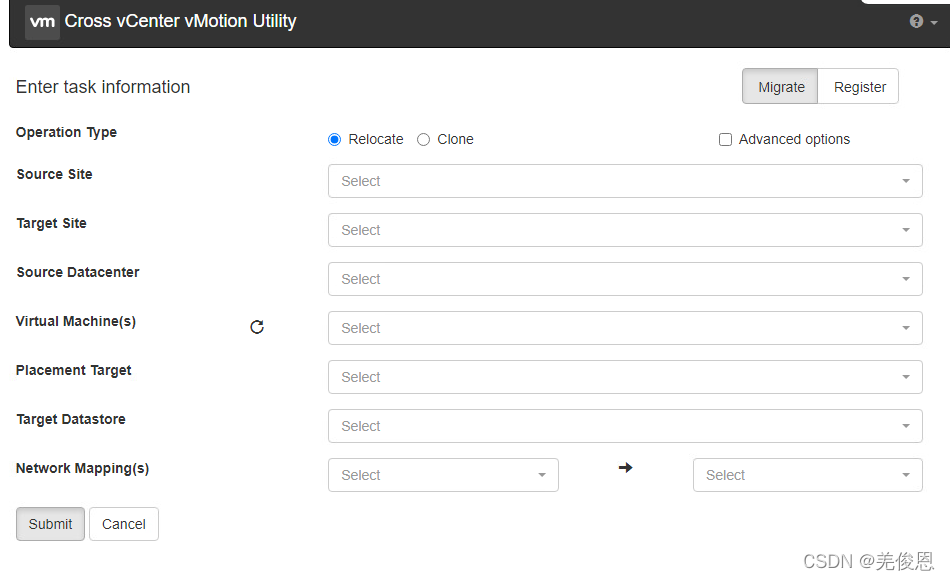Switch to the Migrate tab
This screenshot has height=580, width=950.
[x=780, y=87]
